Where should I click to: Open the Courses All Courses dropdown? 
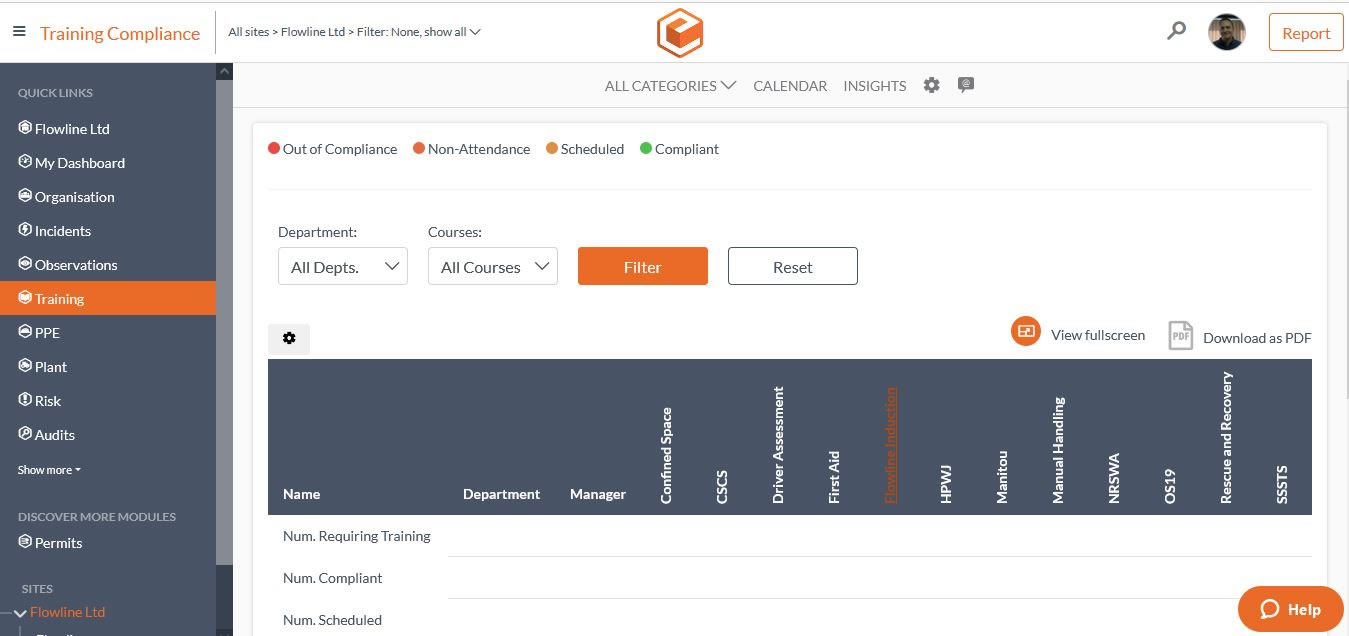[x=493, y=266]
